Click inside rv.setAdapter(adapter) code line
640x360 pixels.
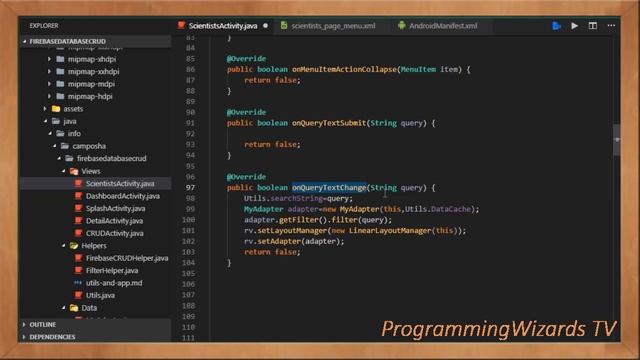pyautogui.click(x=294, y=241)
